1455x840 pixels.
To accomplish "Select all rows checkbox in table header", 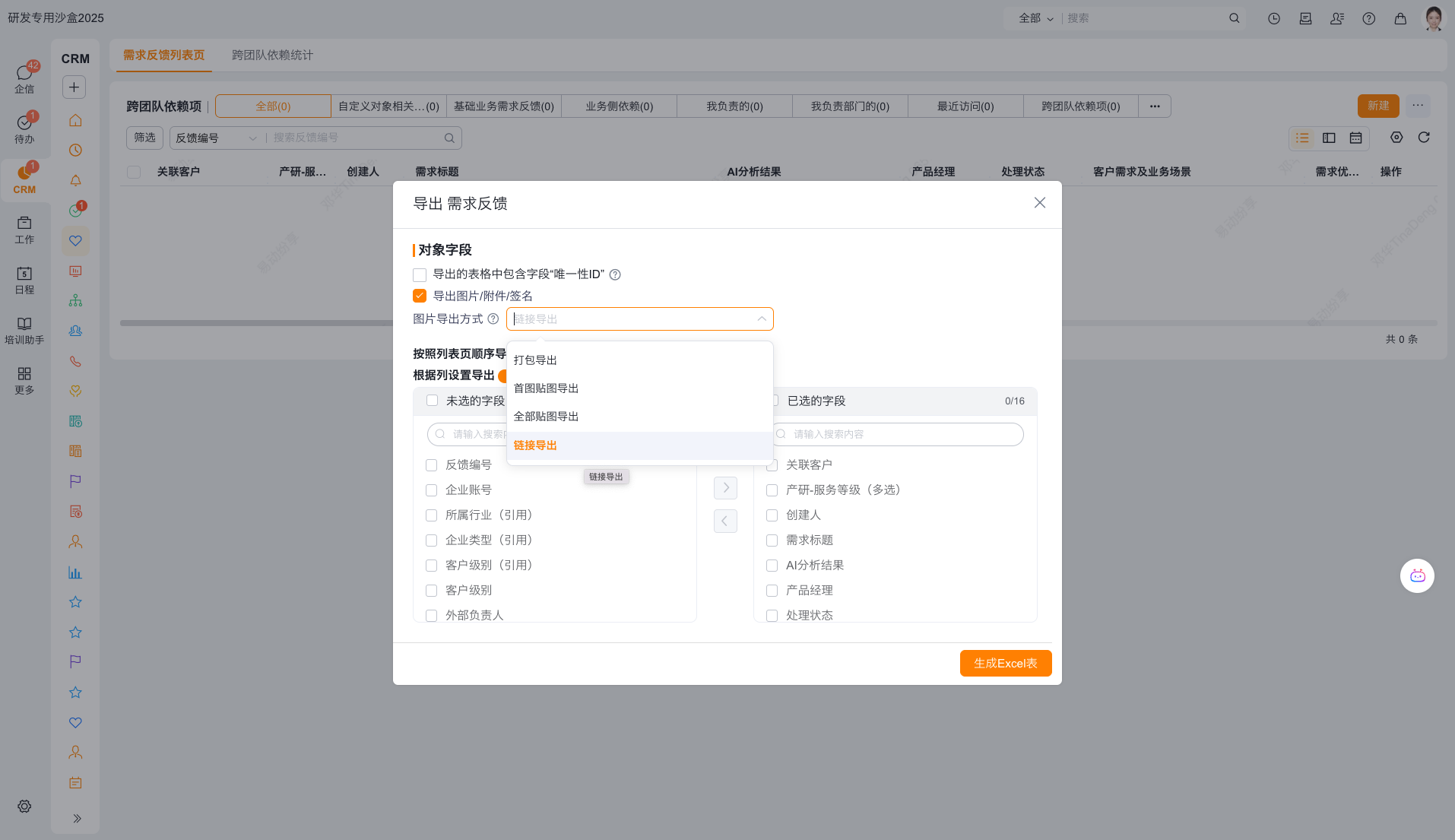I will tap(134, 173).
